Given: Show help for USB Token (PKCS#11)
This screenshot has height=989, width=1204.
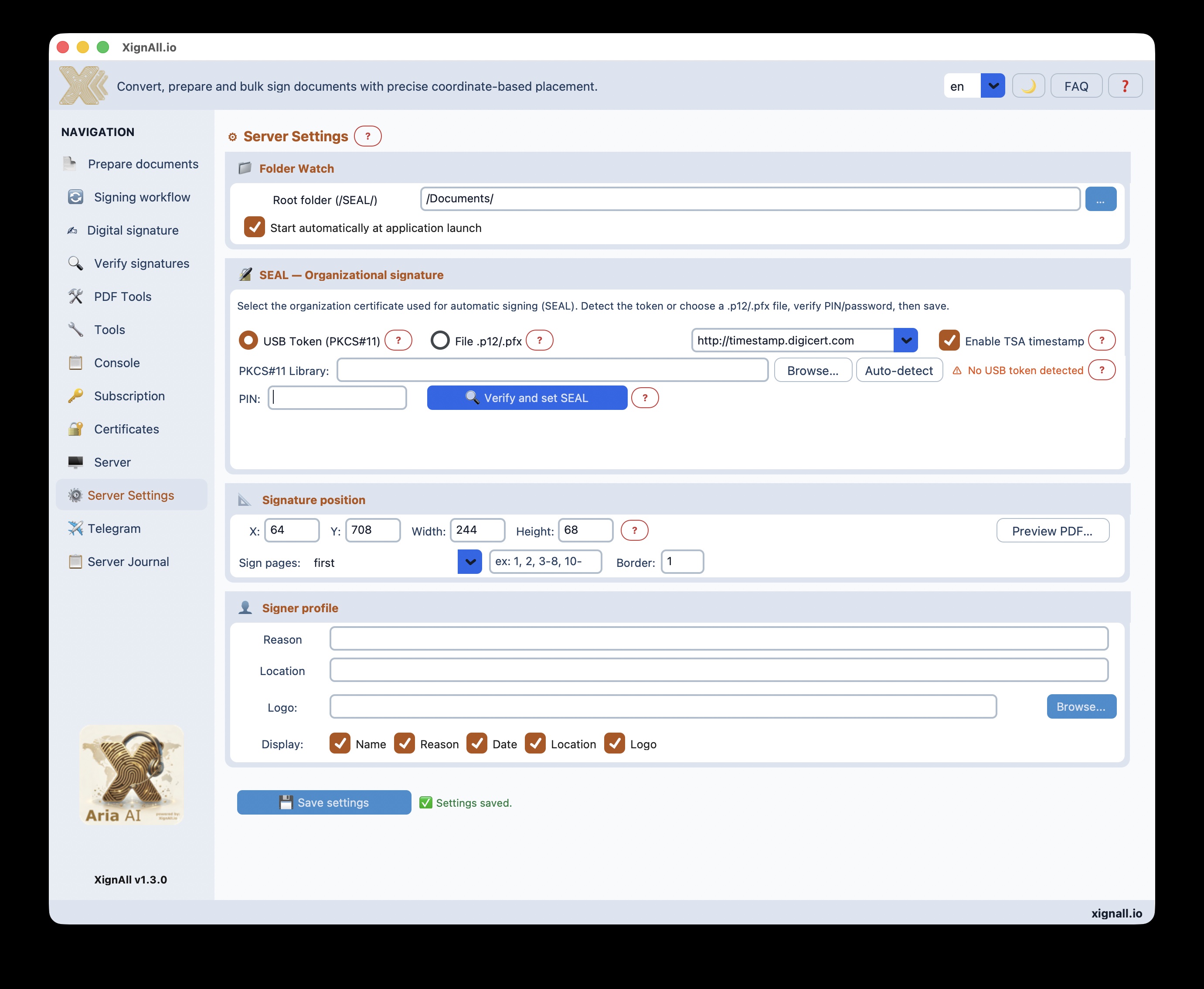Looking at the screenshot, I should [x=398, y=341].
